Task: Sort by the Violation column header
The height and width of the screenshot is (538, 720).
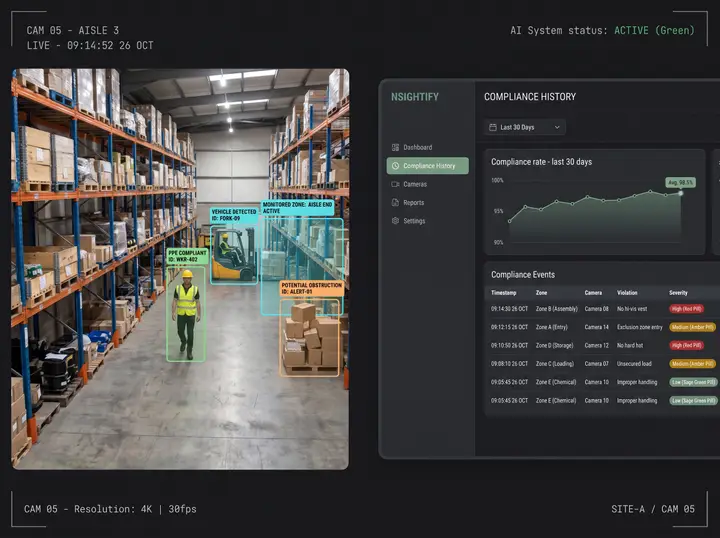Action: click(627, 293)
